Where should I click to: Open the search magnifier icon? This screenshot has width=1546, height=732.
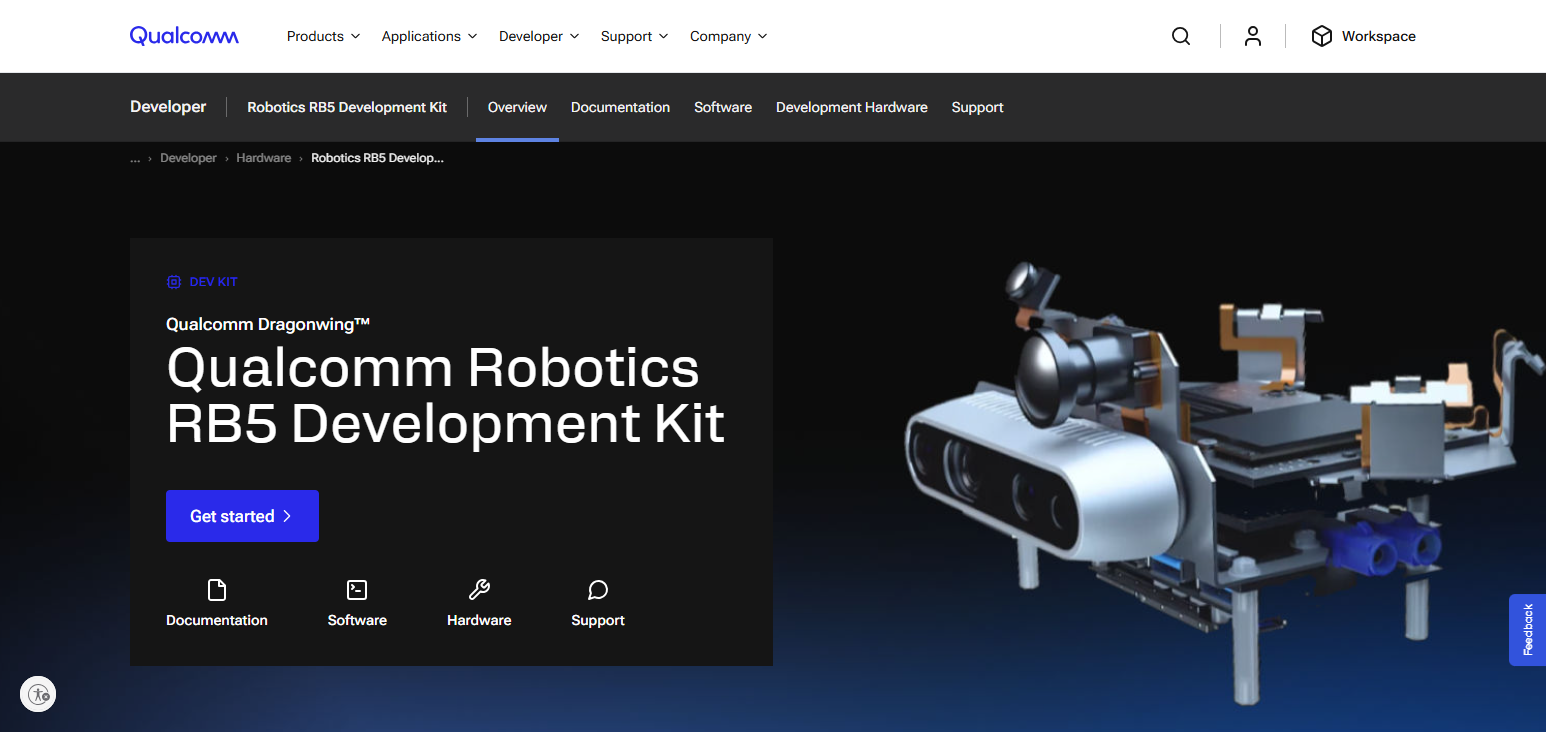click(1181, 36)
